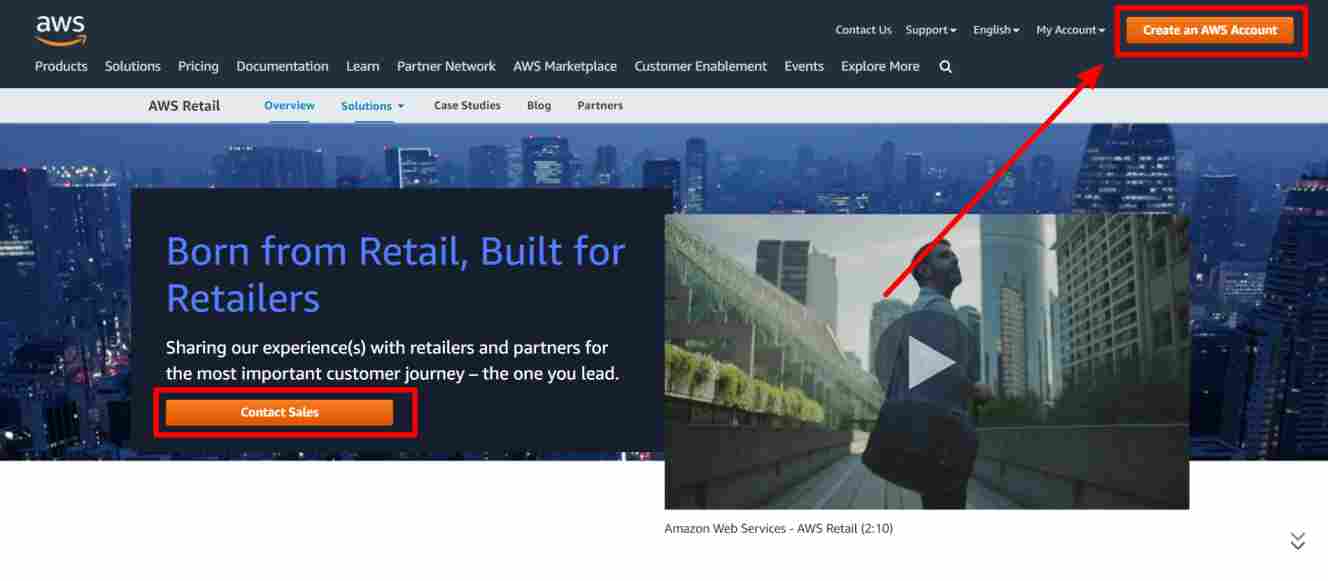Click Create an AWS Account button
The width and height of the screenshot is (1328, 581).
click(1210, 30)
